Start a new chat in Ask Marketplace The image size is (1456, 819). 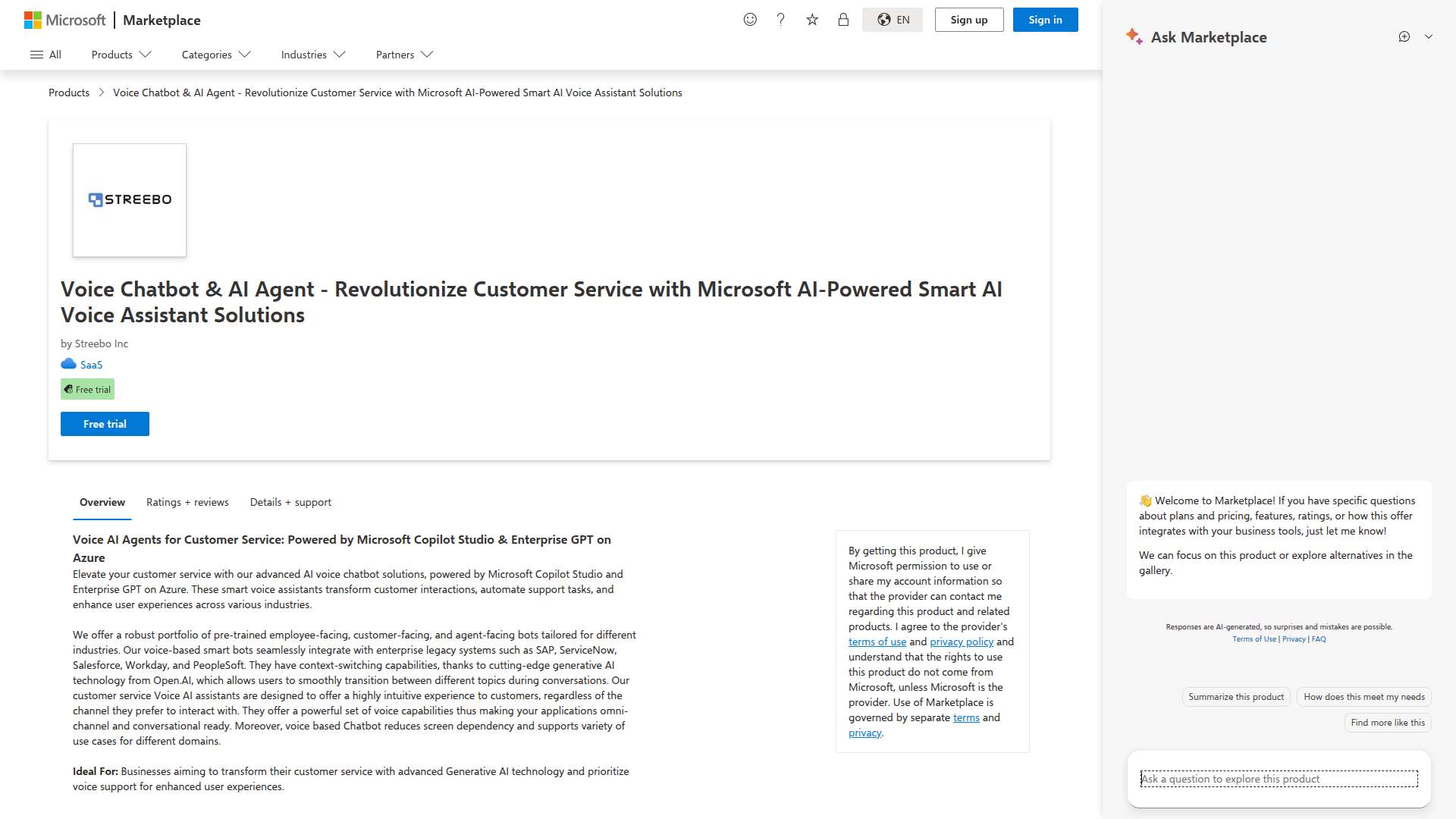click(1404, 36)
